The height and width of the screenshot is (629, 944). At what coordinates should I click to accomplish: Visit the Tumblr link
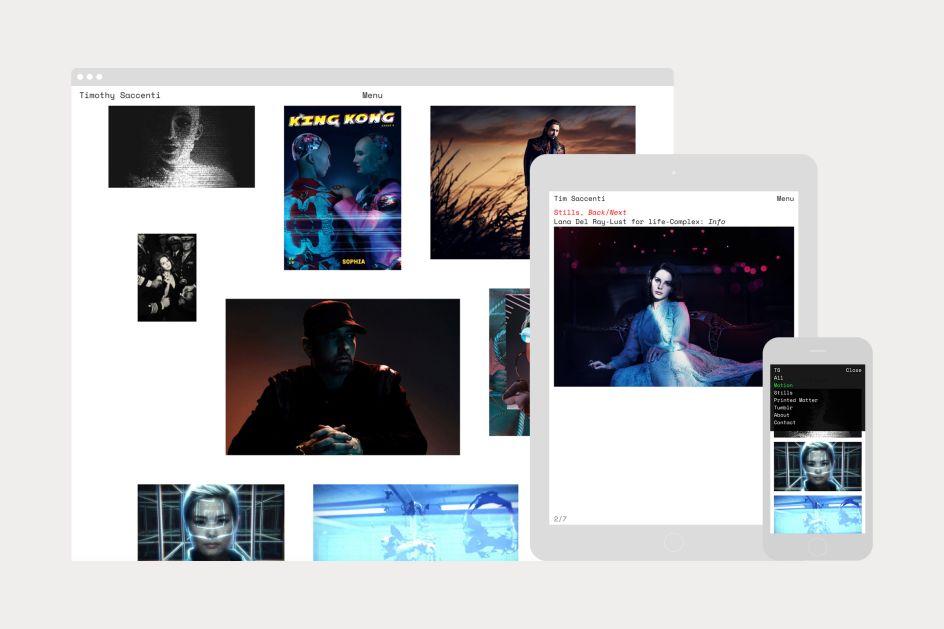coord(782,408)
